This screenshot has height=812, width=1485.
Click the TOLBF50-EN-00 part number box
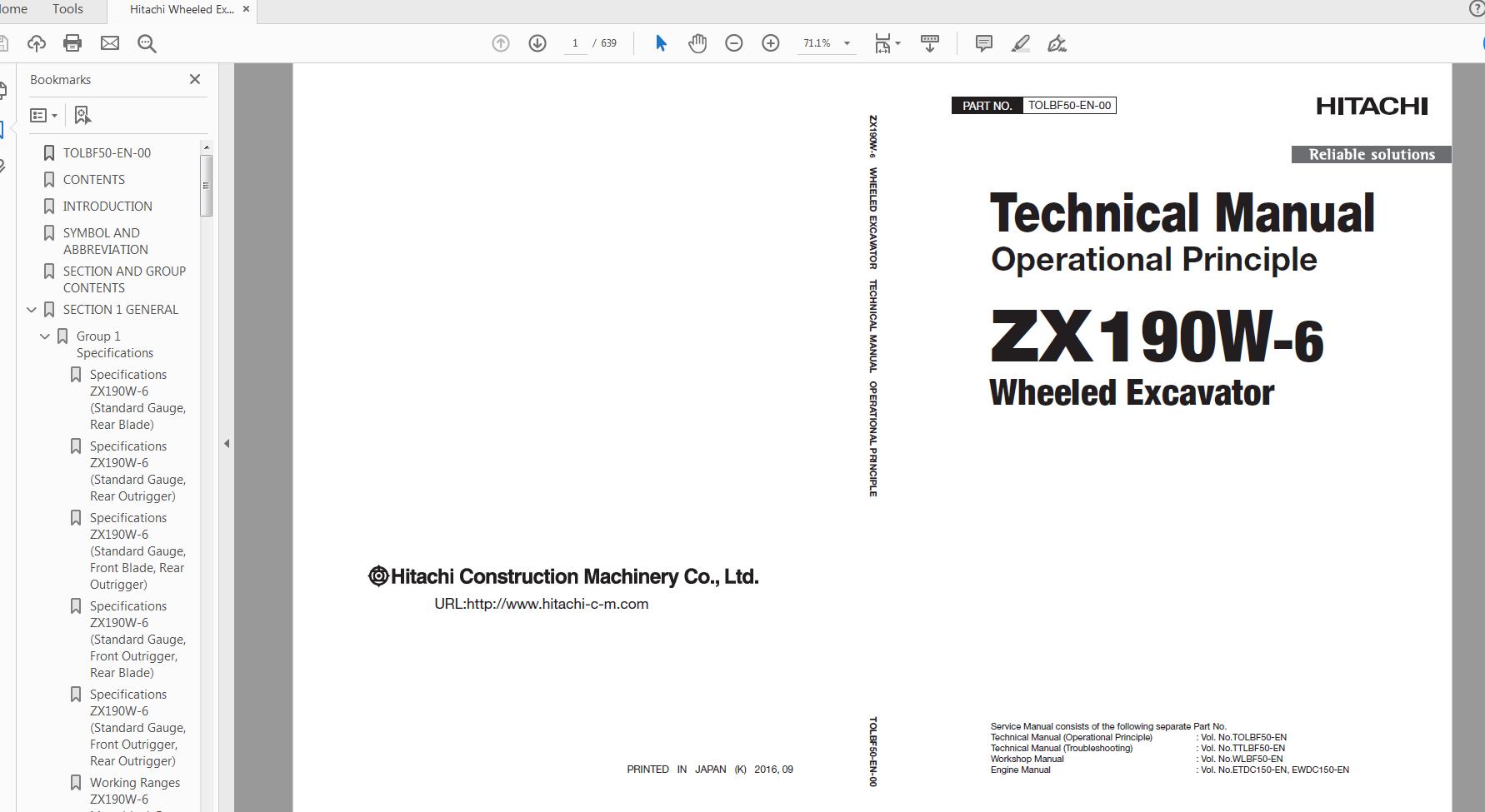pos(1069,105)
